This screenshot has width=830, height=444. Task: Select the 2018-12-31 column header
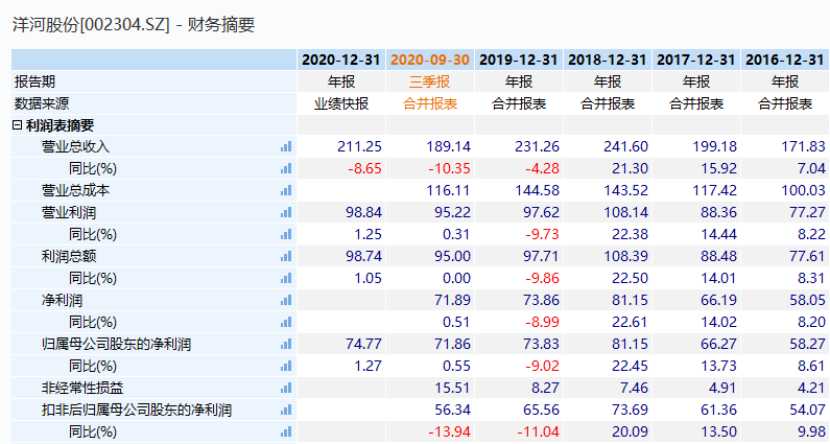607,60
